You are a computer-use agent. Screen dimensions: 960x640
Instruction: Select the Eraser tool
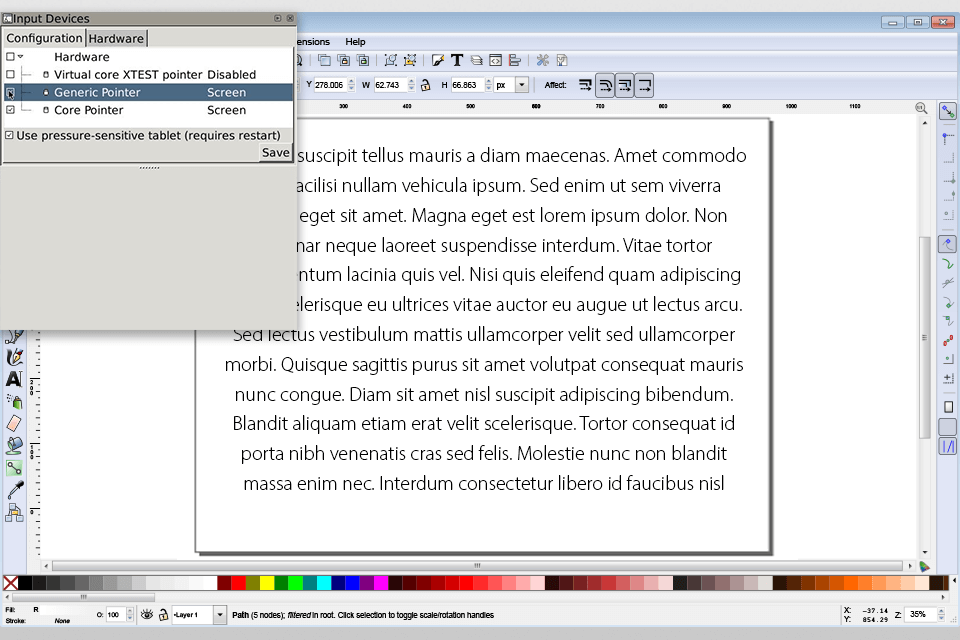(14, 423)
